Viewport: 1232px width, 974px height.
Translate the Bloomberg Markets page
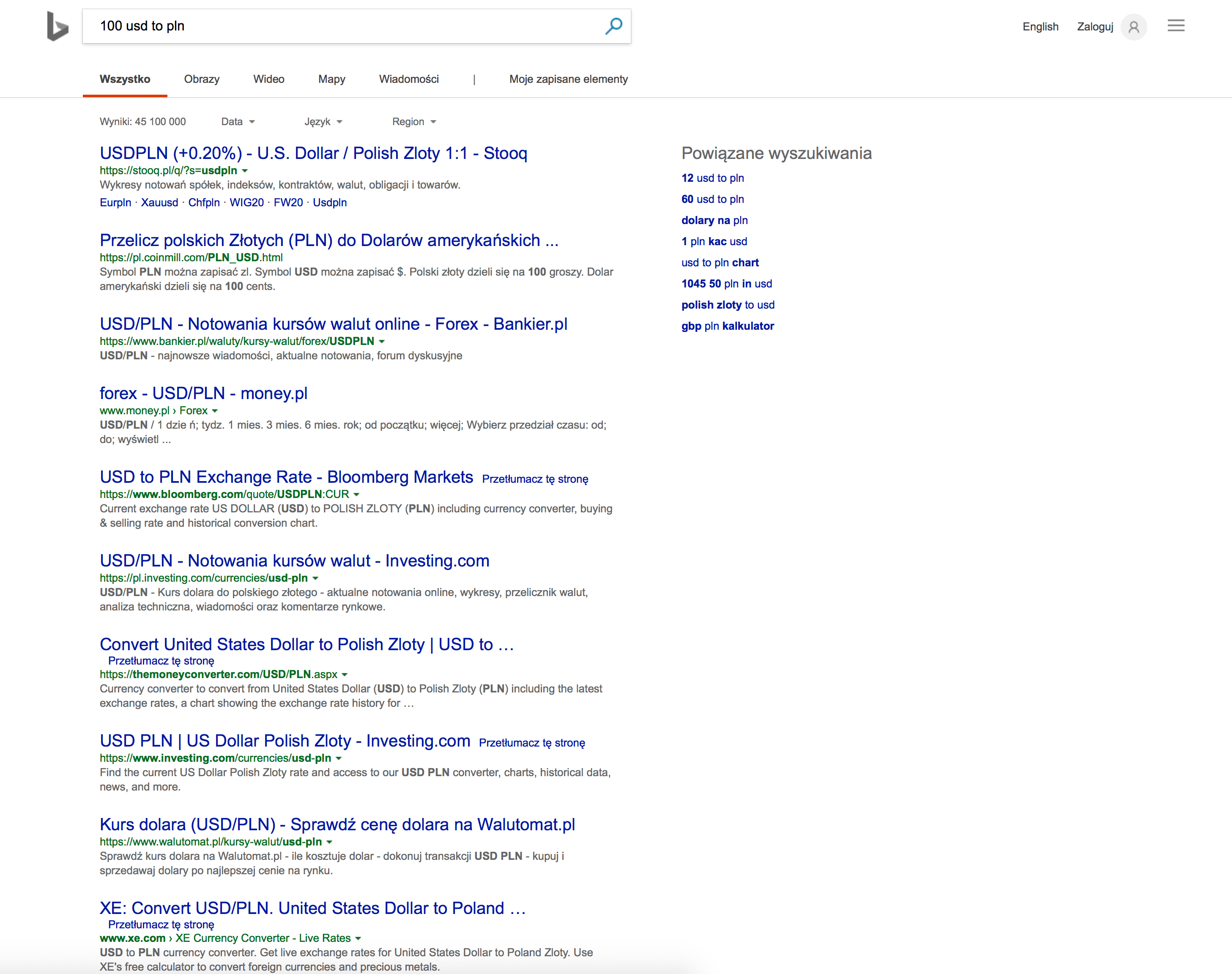tap(535, 479)
